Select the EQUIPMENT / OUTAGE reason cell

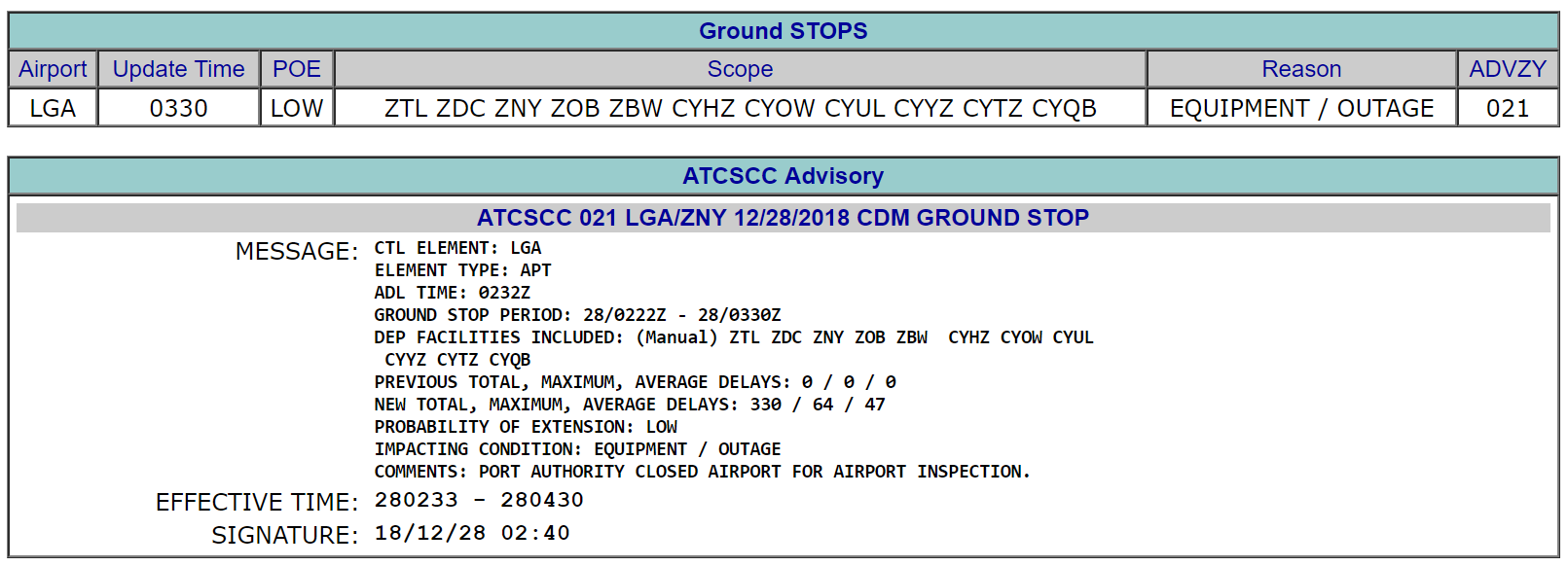(x=1301, y=108)
